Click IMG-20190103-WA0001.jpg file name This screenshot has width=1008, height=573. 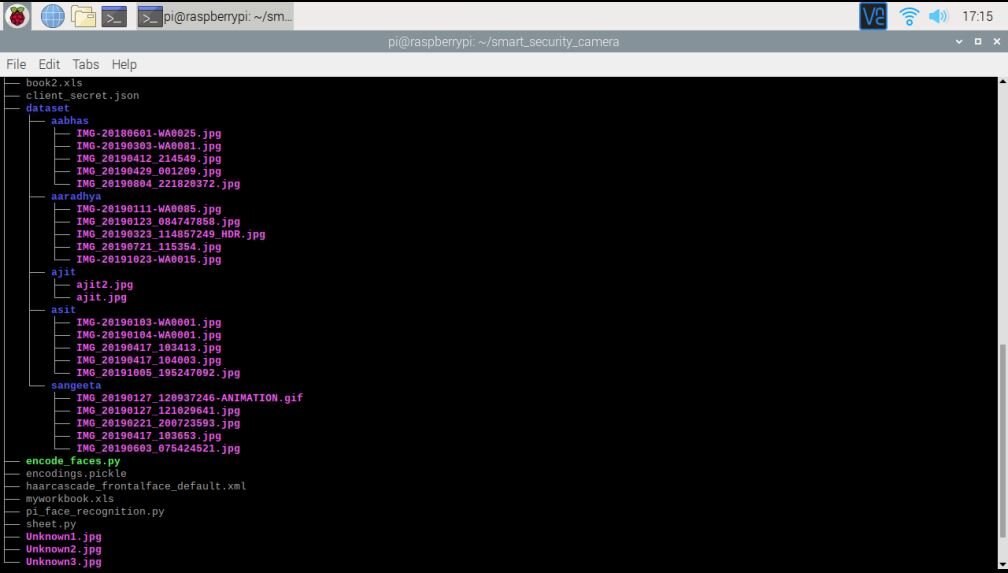[148, 323]
